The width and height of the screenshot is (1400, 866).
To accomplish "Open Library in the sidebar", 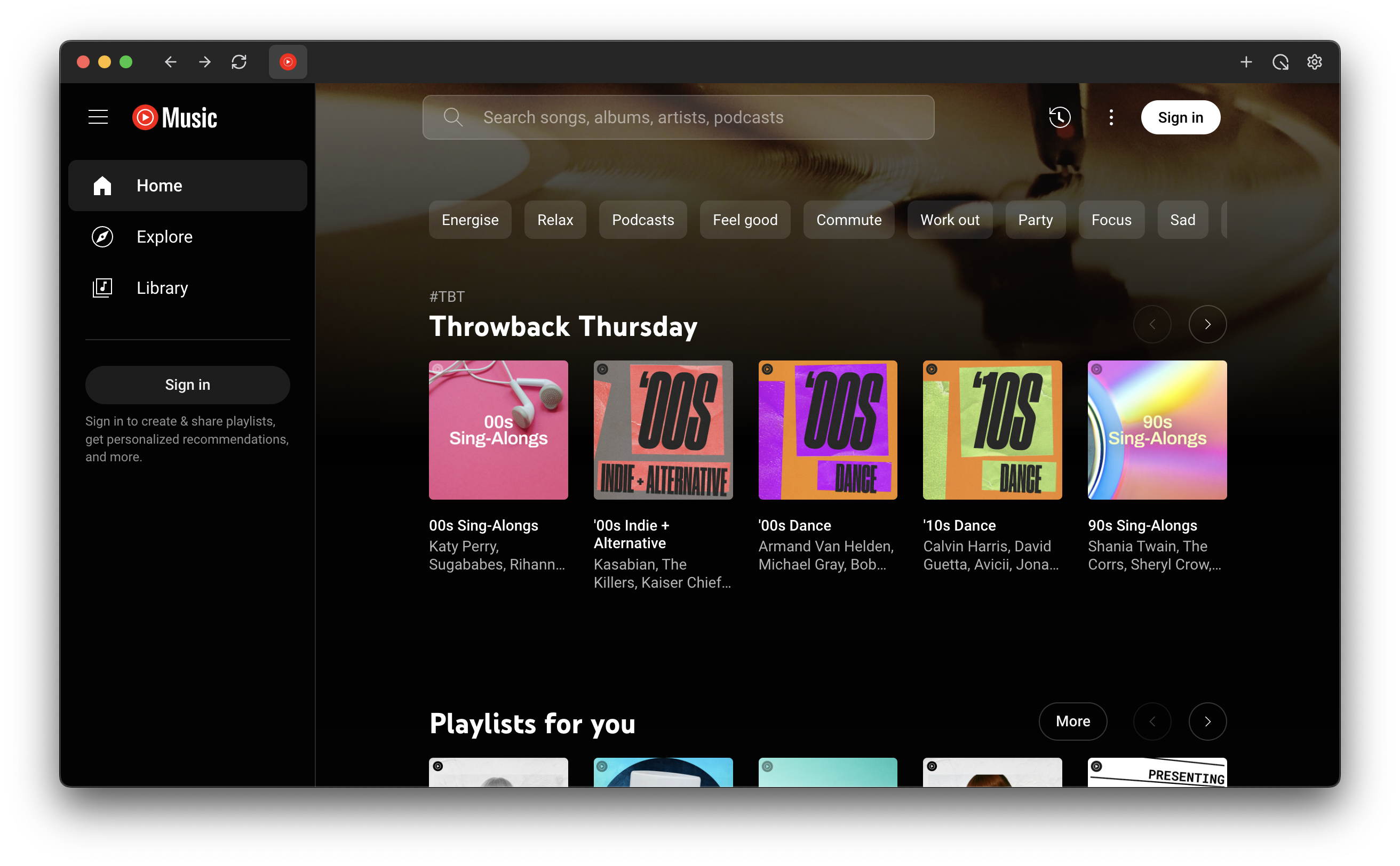I will point(162,287).
